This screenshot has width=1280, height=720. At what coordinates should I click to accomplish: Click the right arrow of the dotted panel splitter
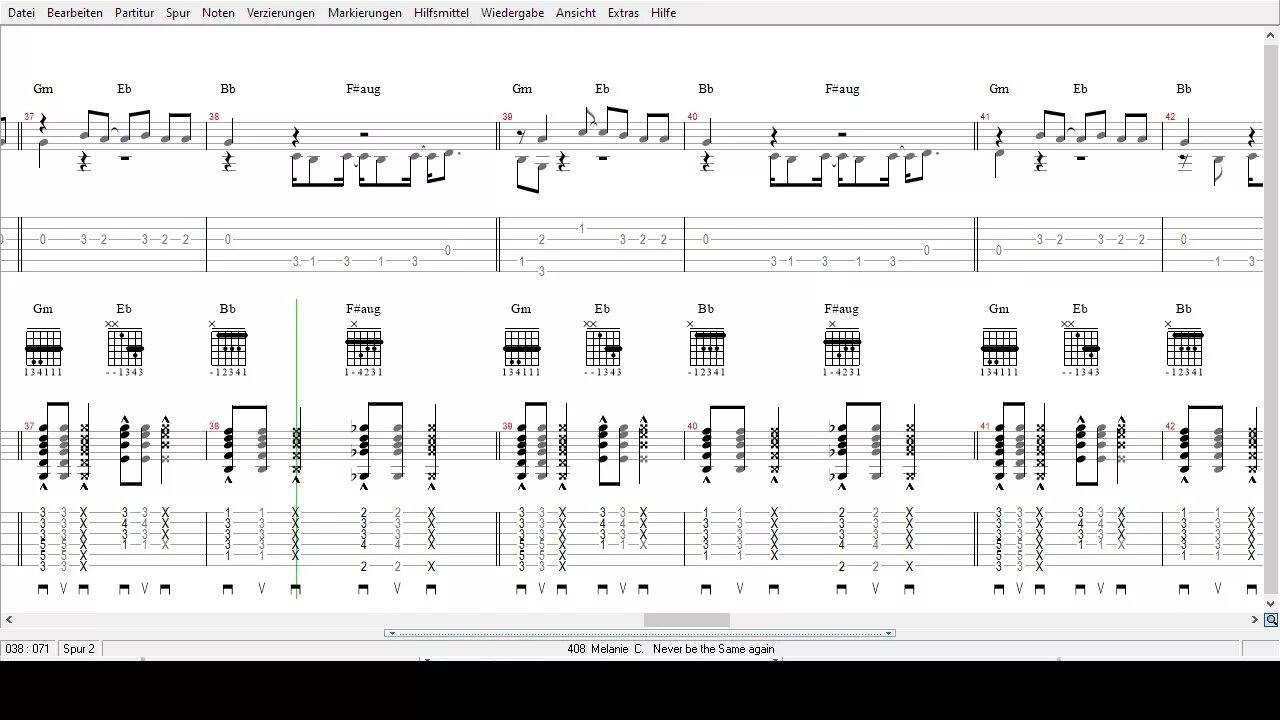click(888, 633)
